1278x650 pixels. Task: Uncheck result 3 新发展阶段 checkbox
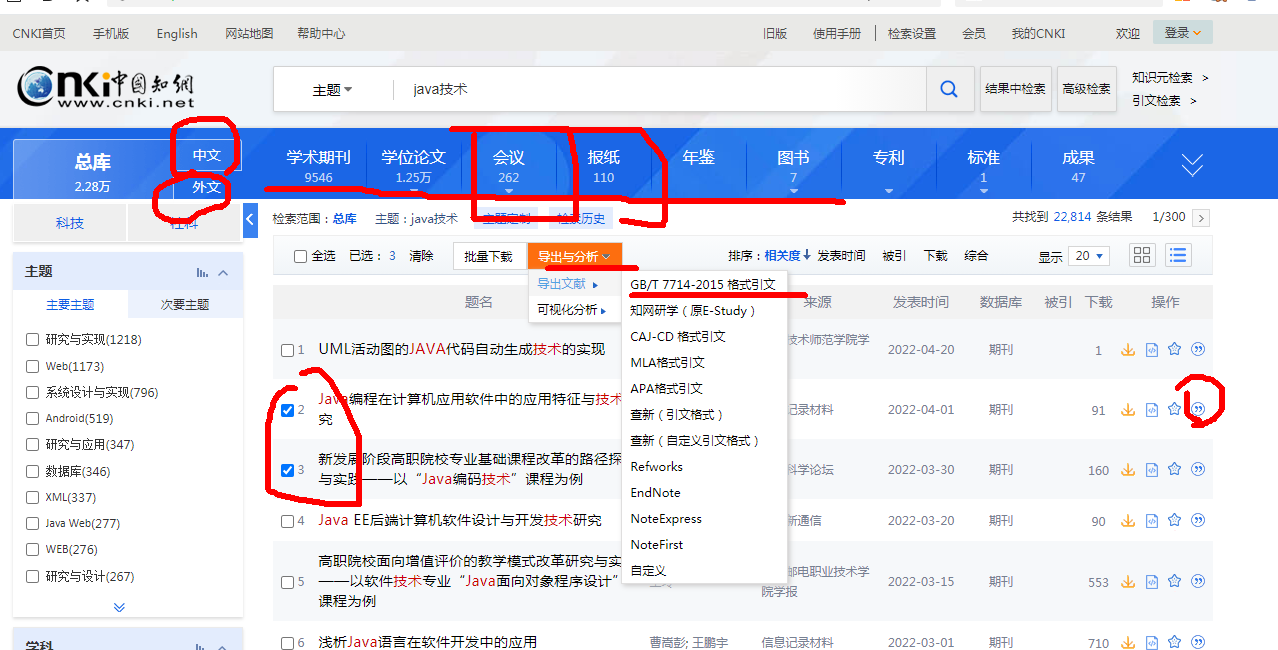(288, 470)
